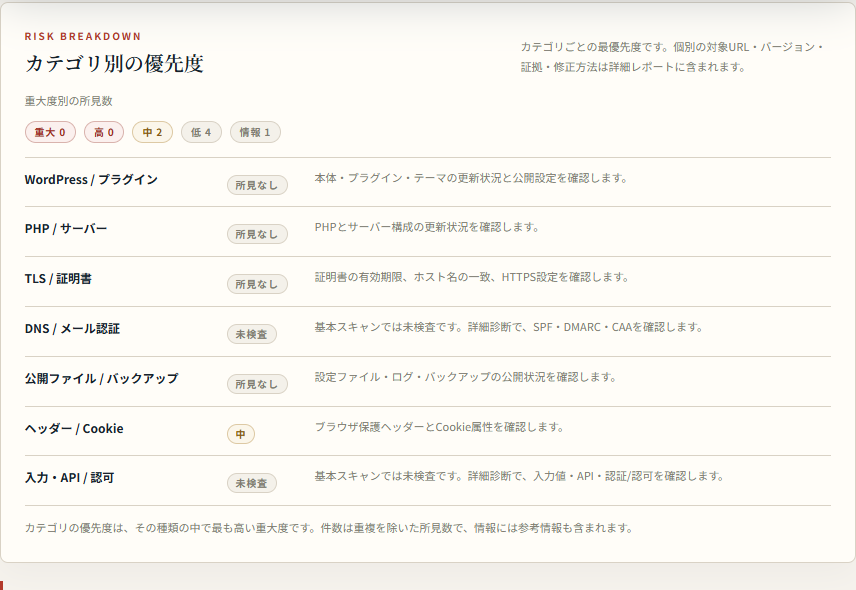Click the 証明書の有効期限 description text
Image resolution: width=856 pixels, height=590 pixels.
[472, 277]
